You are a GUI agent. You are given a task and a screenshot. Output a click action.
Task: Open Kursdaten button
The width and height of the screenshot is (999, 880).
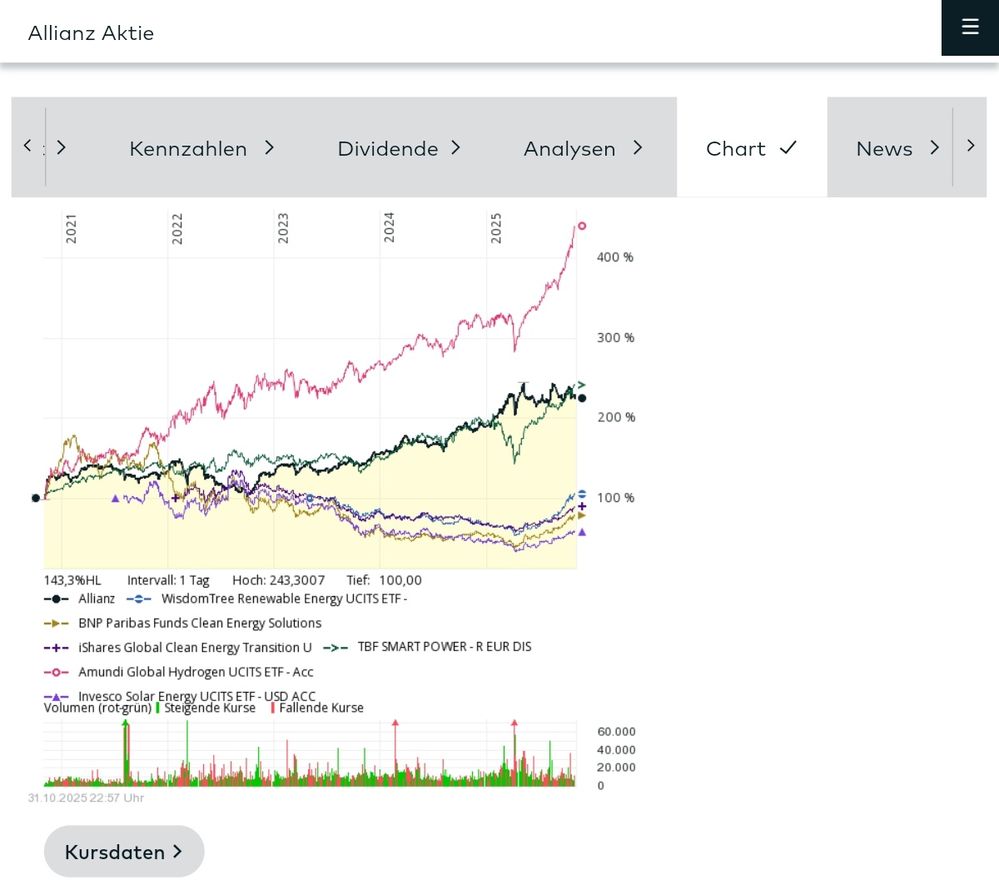pyautogui.click(x=123, y=852)
